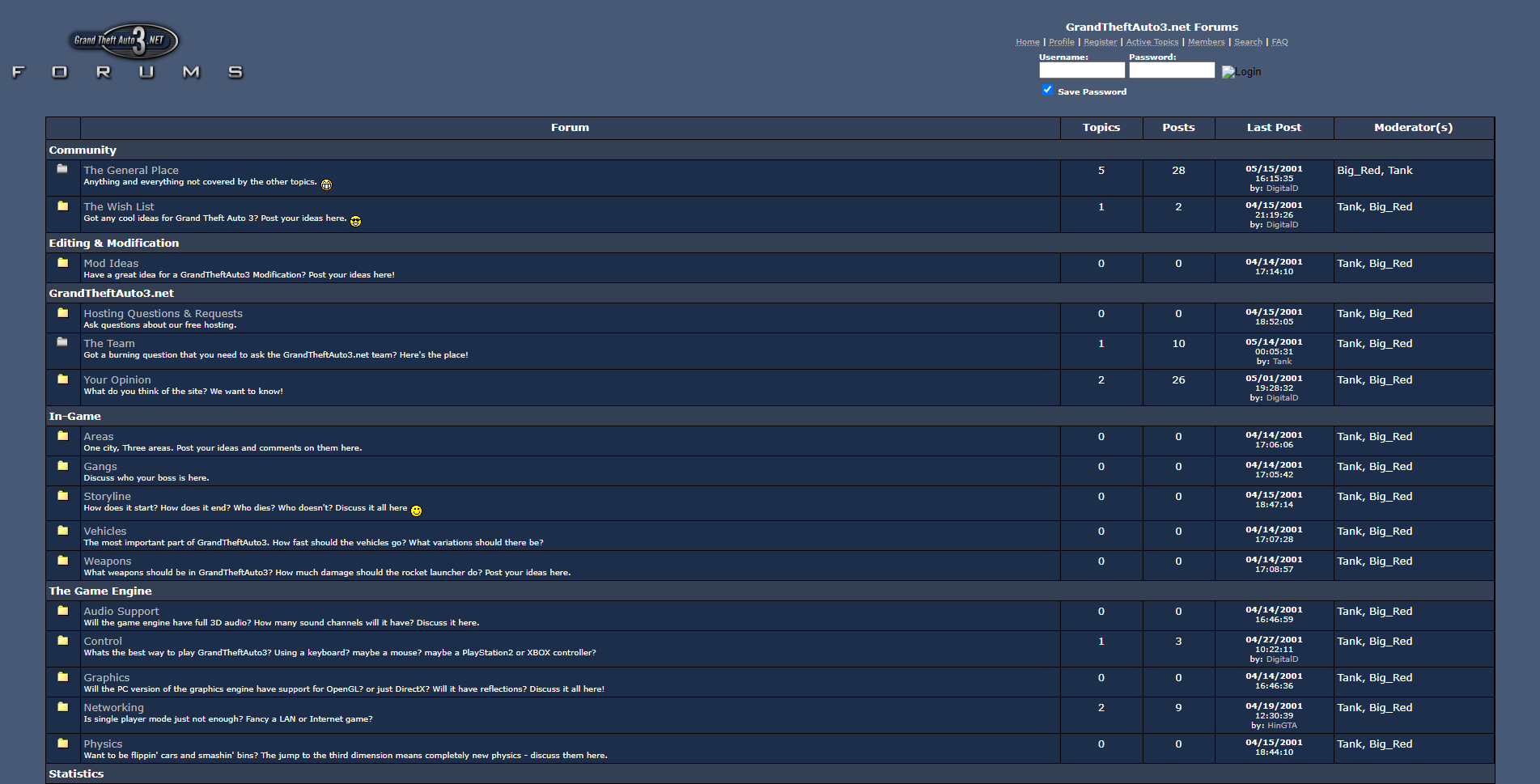Open FAQ in top navigation
Screen dimensions: 1540x784
[x=1279, y=42]
